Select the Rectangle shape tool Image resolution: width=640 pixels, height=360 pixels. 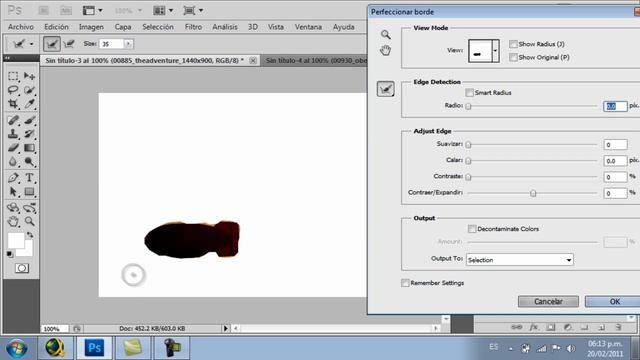pyautogui.click(x=29, y=191)
